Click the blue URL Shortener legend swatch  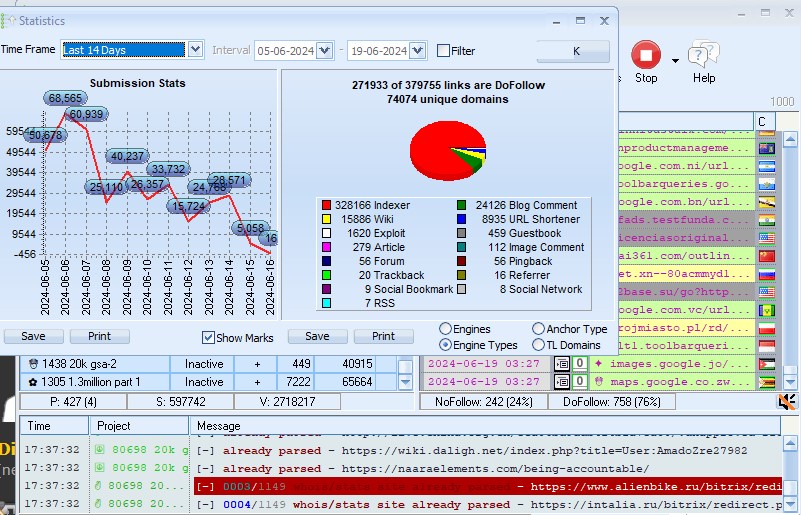tap(461, 219)
